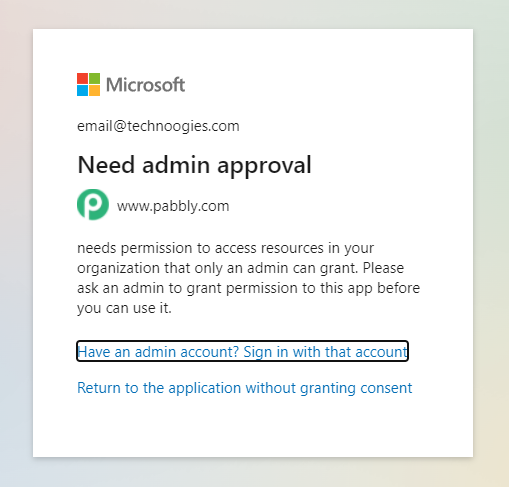Click the Need admin approval heading
Viewport: 509px width, 487px height.
(x=194, y=165)
